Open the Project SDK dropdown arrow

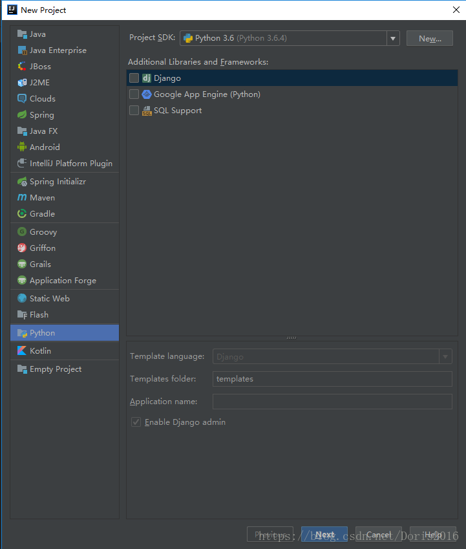(393, 38)
